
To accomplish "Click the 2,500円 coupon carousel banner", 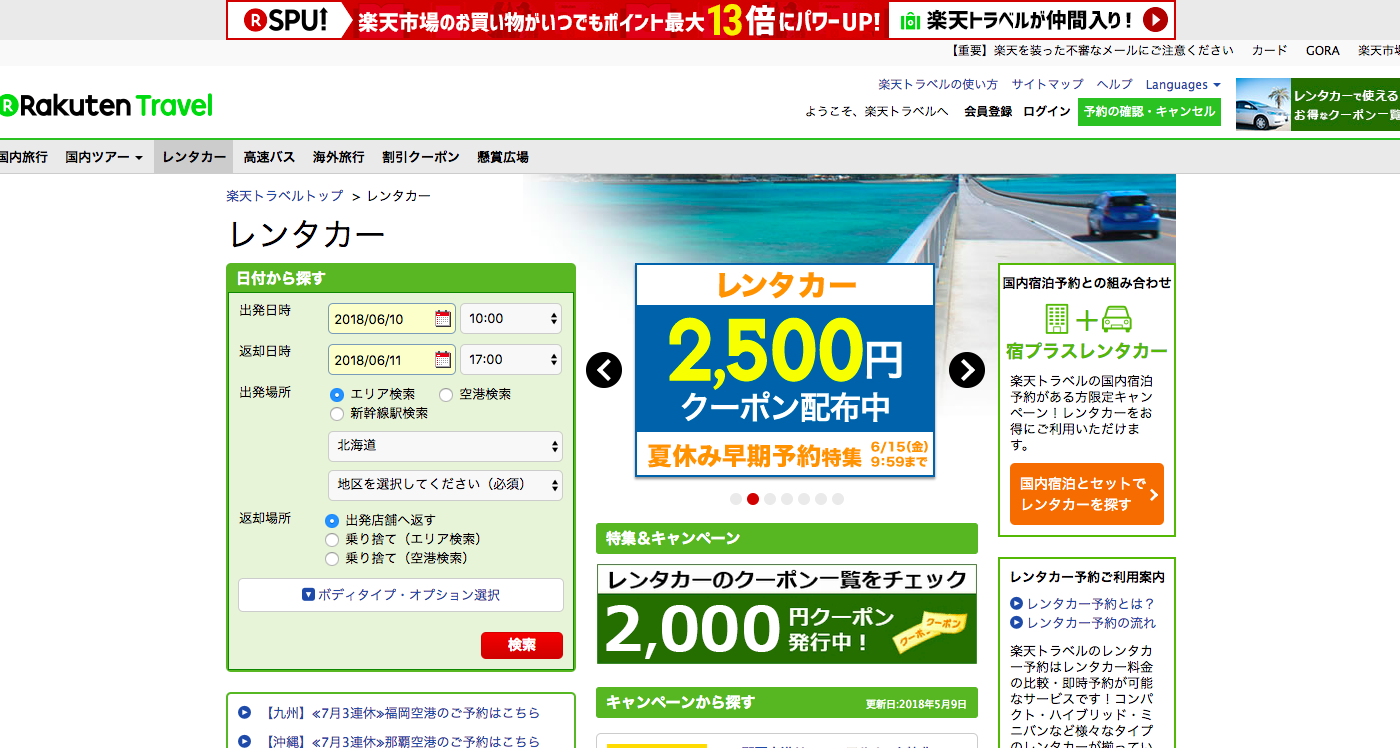I will point(785,370).
